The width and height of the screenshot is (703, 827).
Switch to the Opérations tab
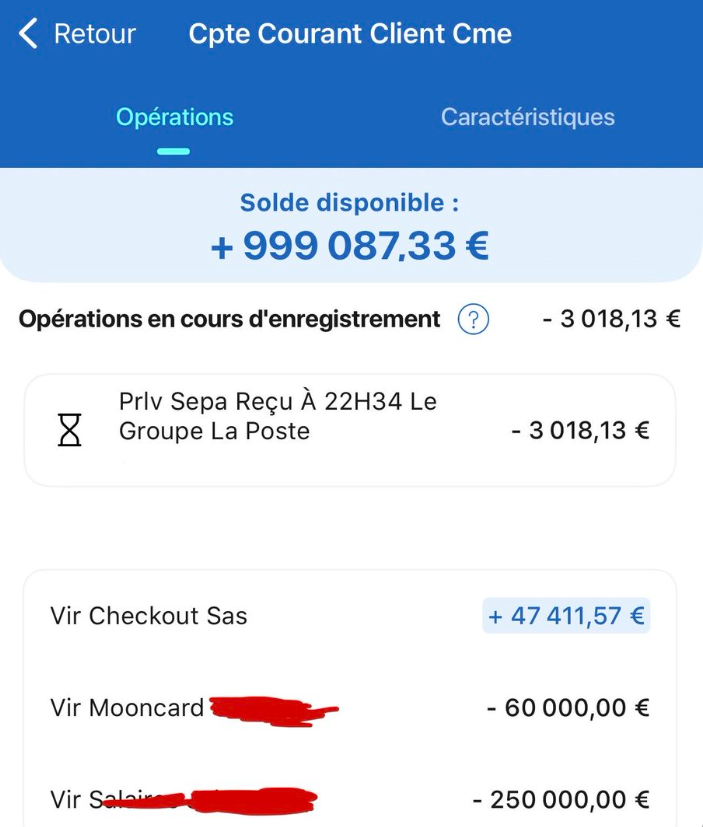click(x=174, y=117)
